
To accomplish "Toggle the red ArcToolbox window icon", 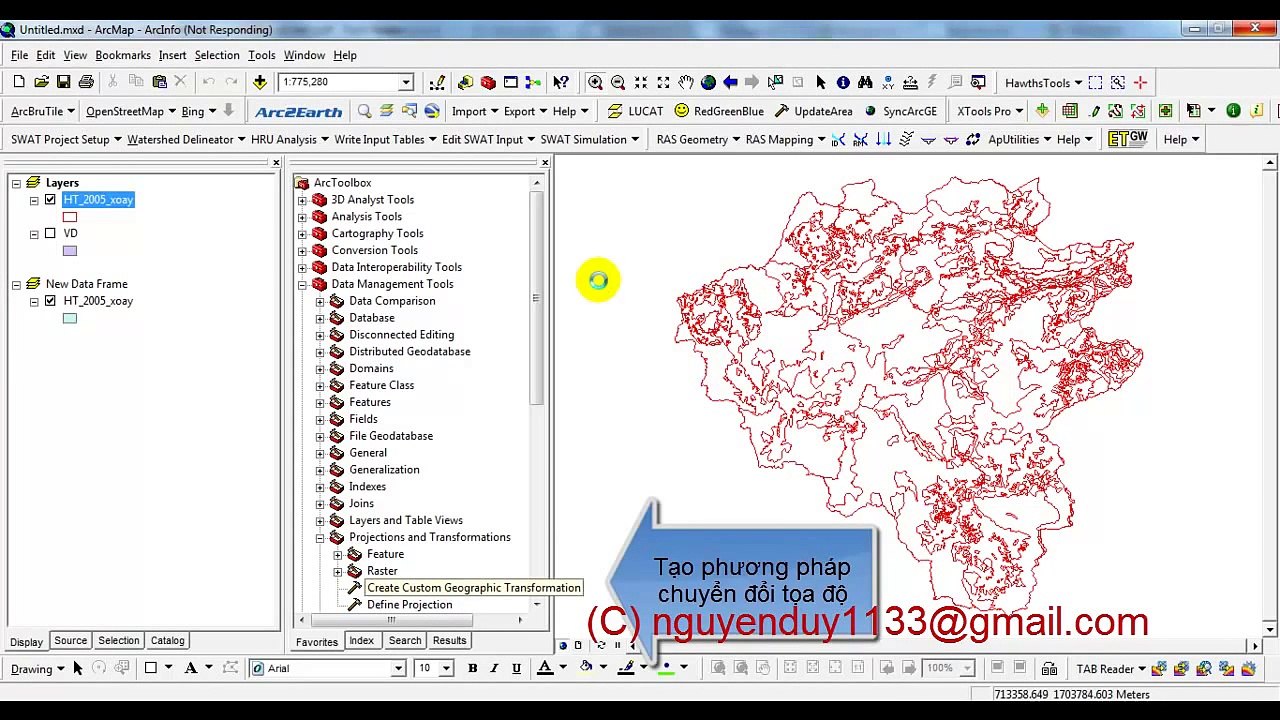I will point(488,82).
